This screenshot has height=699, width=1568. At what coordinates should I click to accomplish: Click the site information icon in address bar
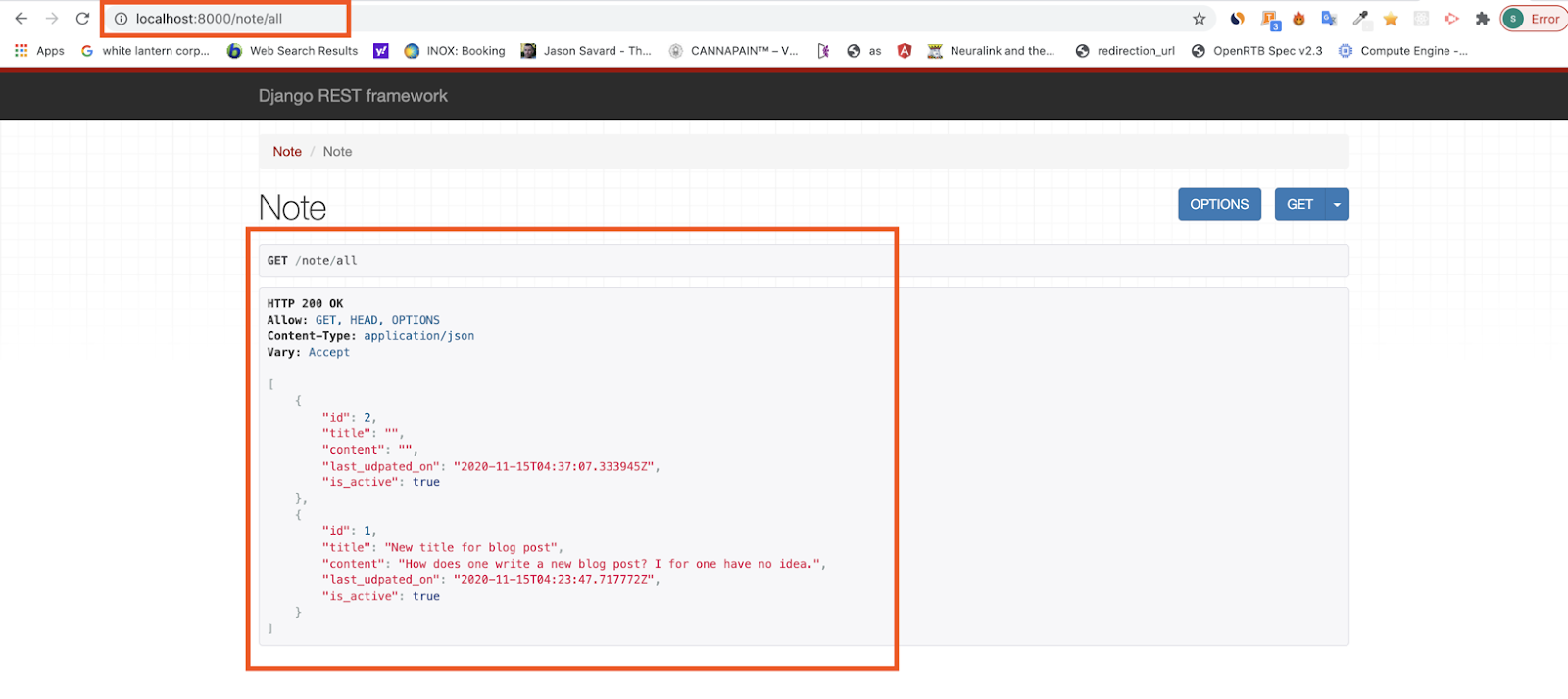(121, 19)
